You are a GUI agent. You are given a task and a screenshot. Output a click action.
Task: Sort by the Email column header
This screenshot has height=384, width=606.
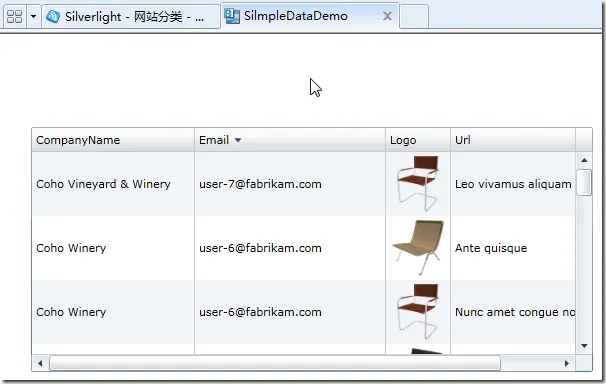(x=290, y=140)
